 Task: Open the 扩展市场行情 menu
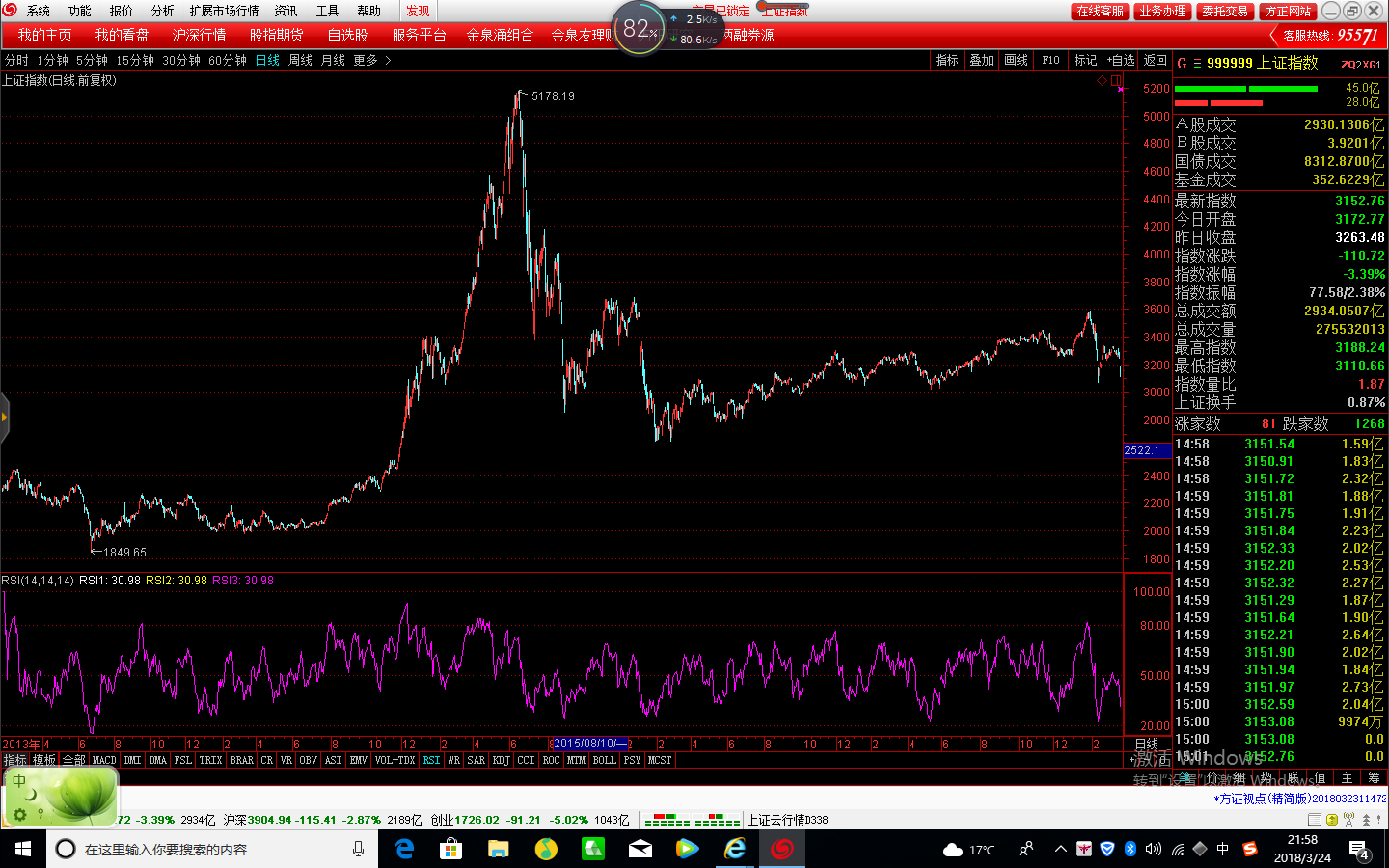225,11
